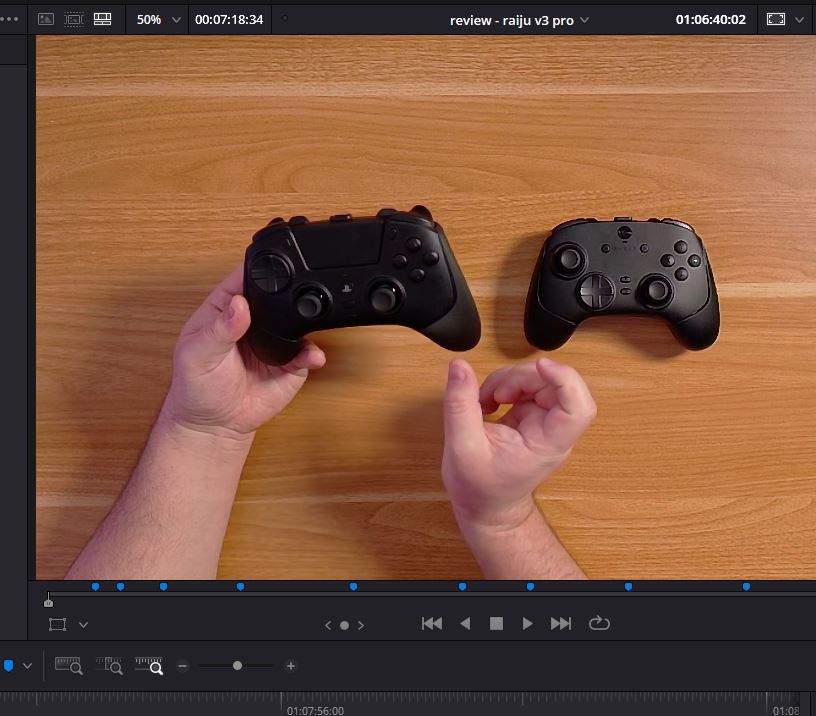Image resolution: width=816 pixels, height=716 pixels.
Task: Open the multicam viewer mode icon
Action: (x=101, y=18)
